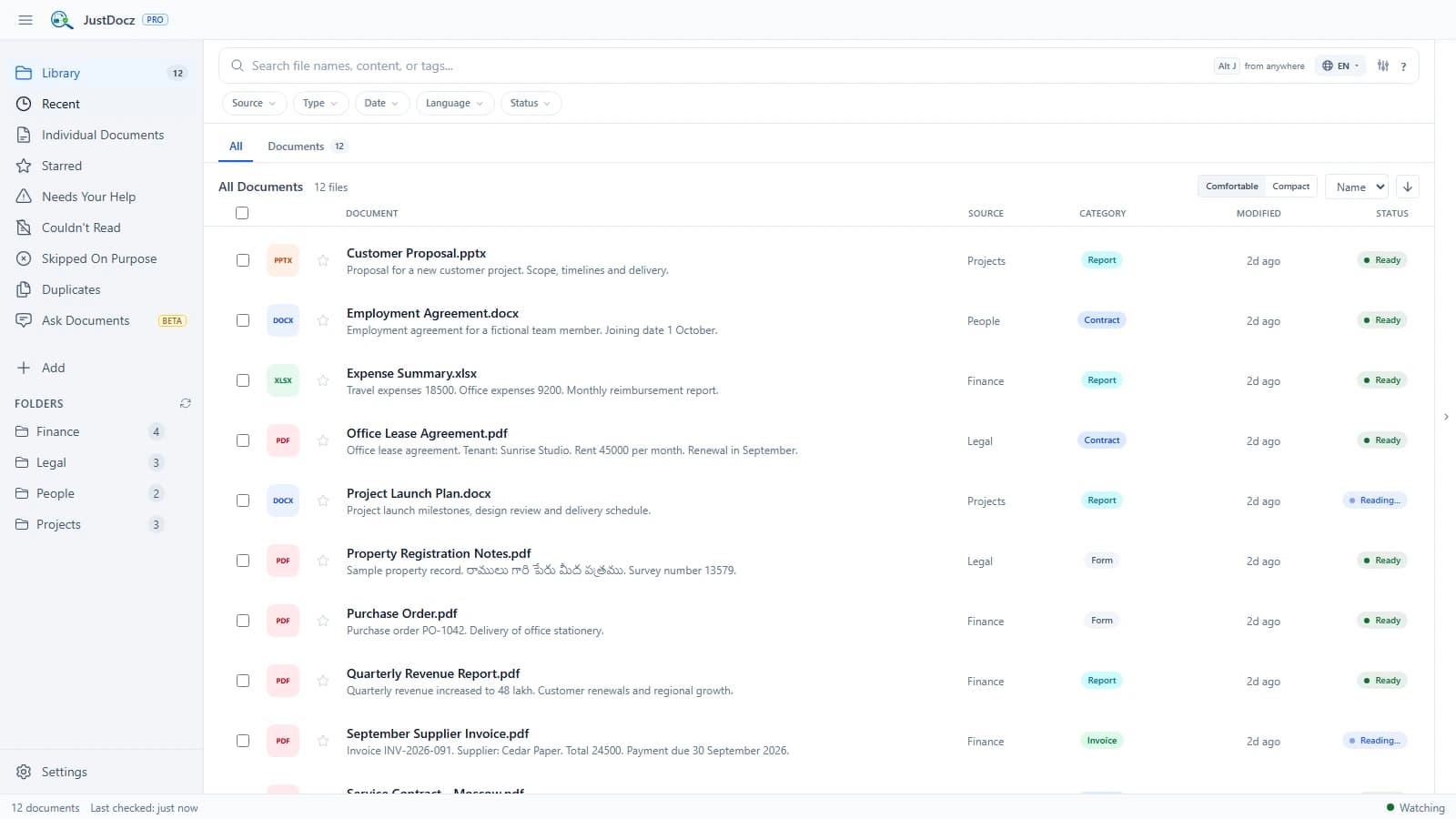This screenshot has height=819, width=1456.
Task: Reverse sort direction arrow button
Action: point(1408,187)
